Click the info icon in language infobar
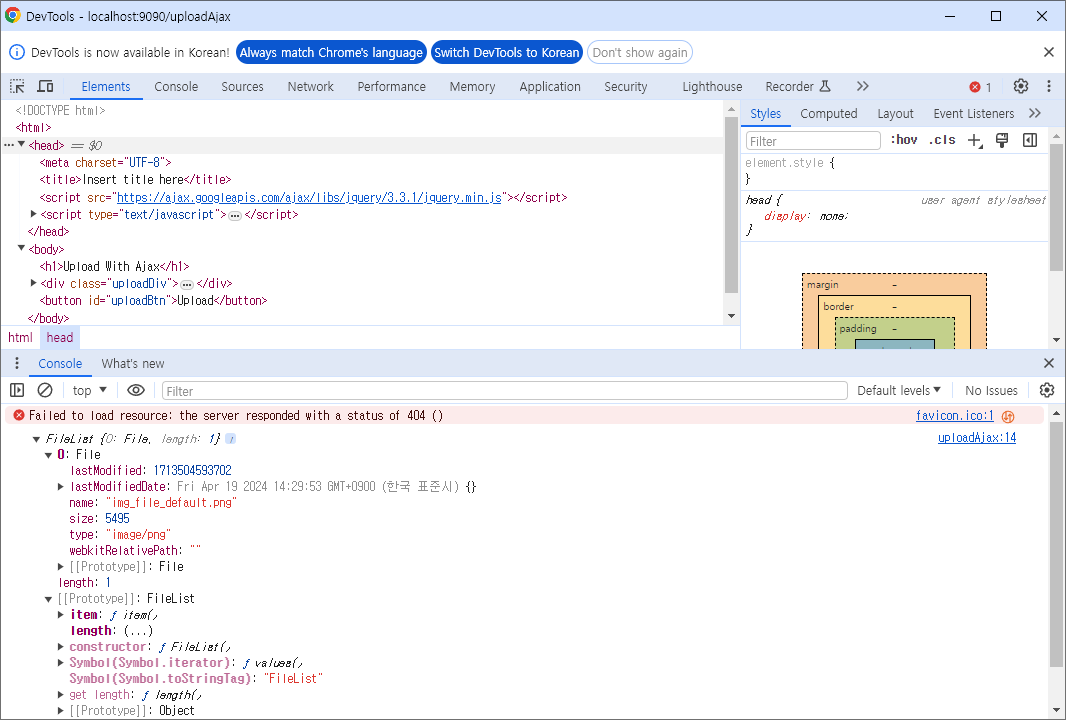Image resolution: width=1066 pixels, height=720 pixels. pos(17,52)
